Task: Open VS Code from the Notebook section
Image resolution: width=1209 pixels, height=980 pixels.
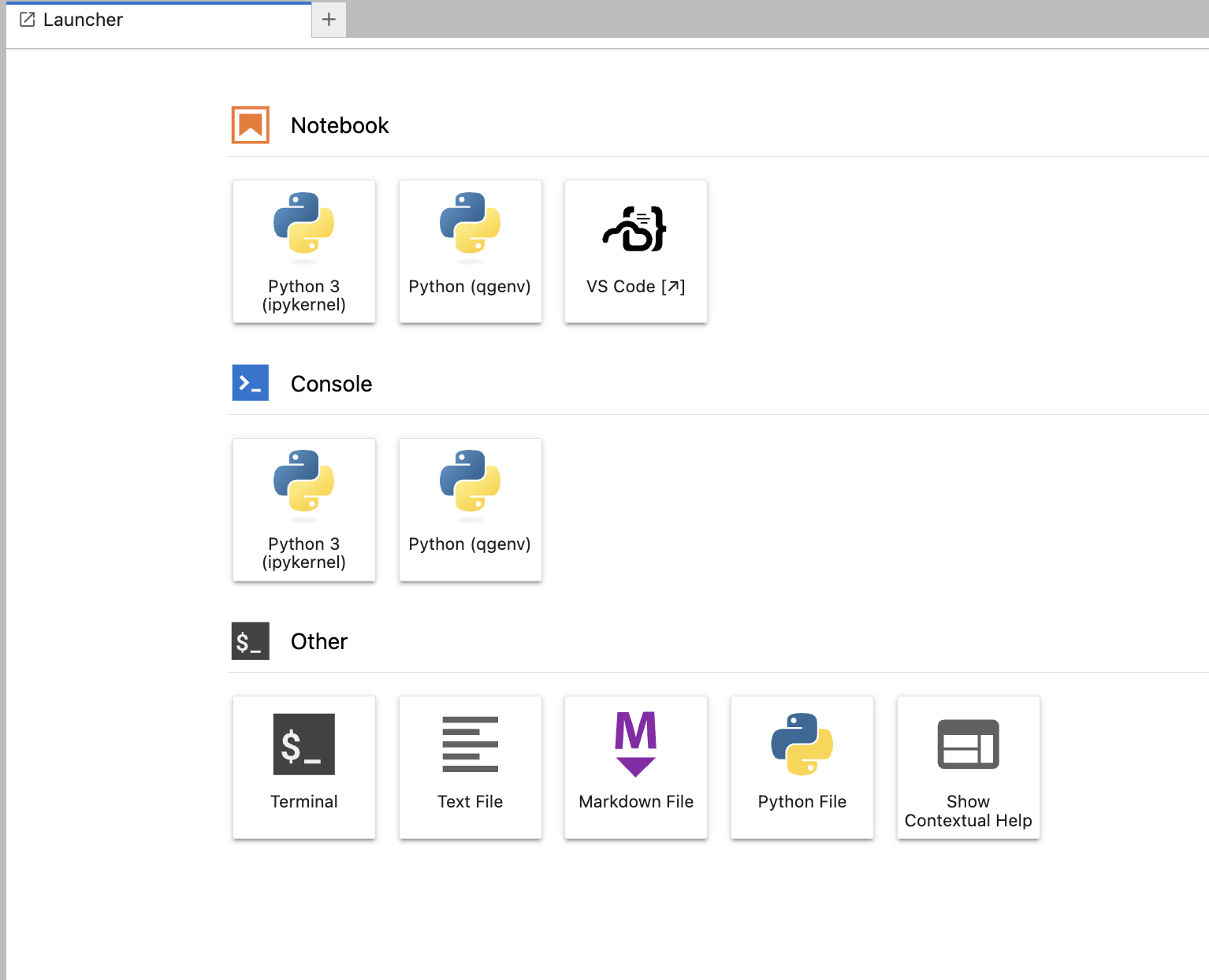Action: (635, 251)
